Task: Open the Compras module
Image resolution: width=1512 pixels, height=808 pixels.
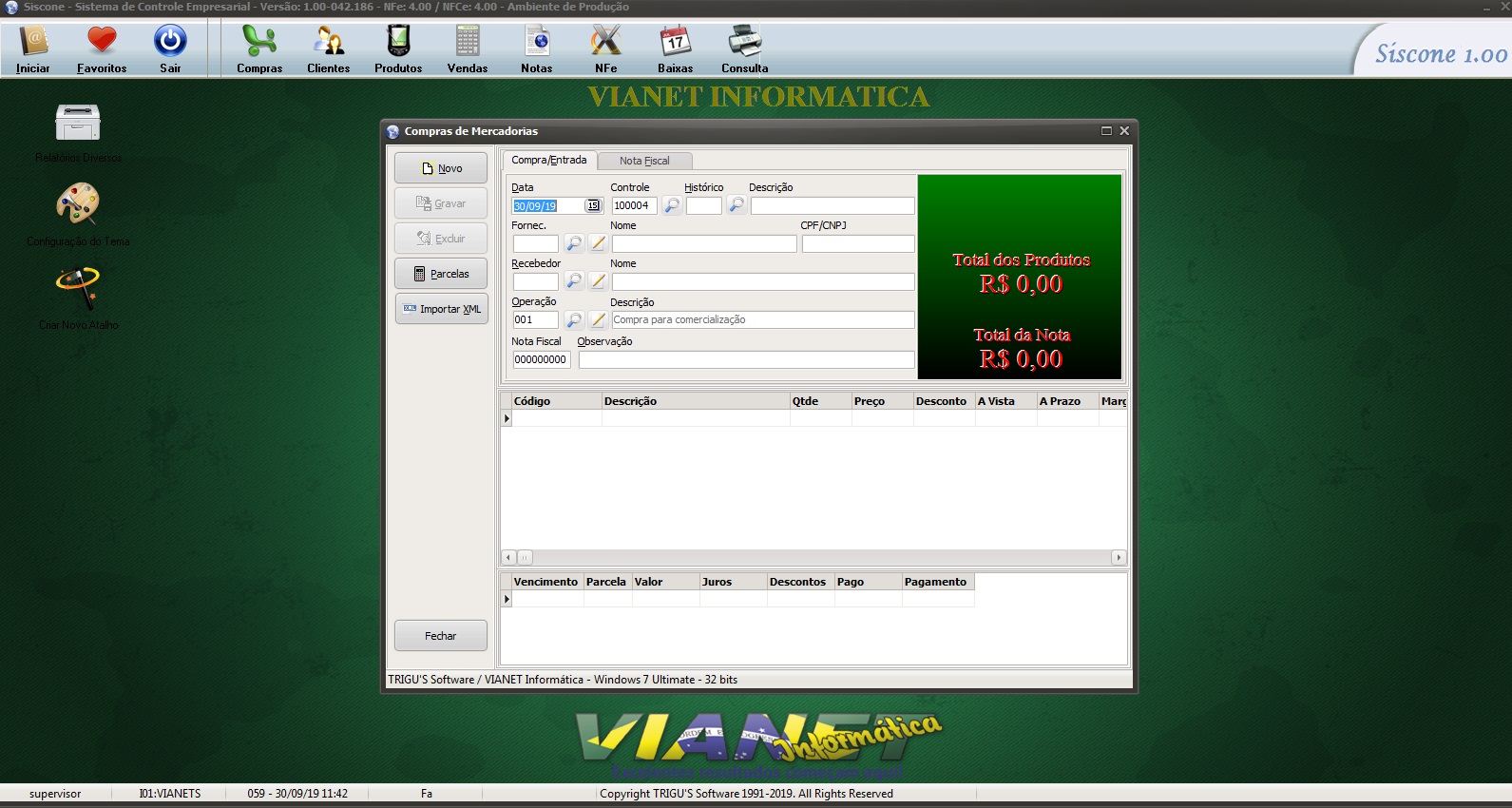Action: pyautogui.click(x=259, y=48)
